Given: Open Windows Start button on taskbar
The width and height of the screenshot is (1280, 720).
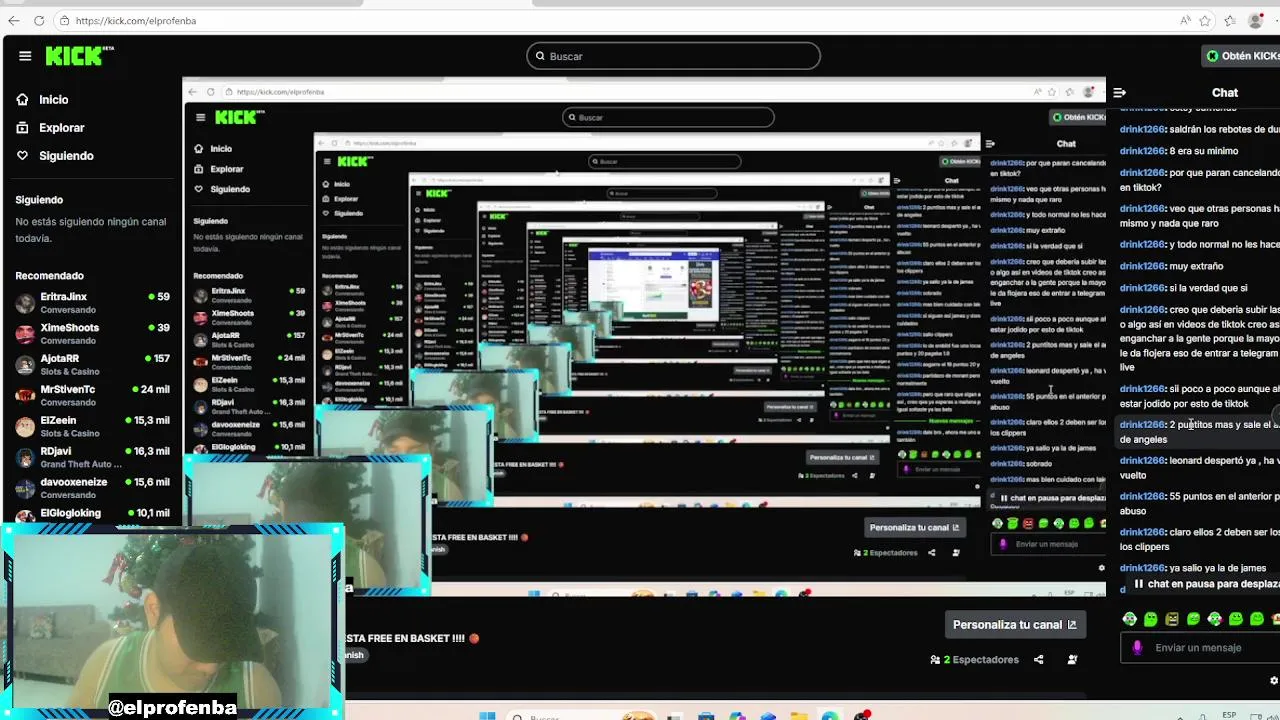Looking at the screenshot, I should (487, 715).
